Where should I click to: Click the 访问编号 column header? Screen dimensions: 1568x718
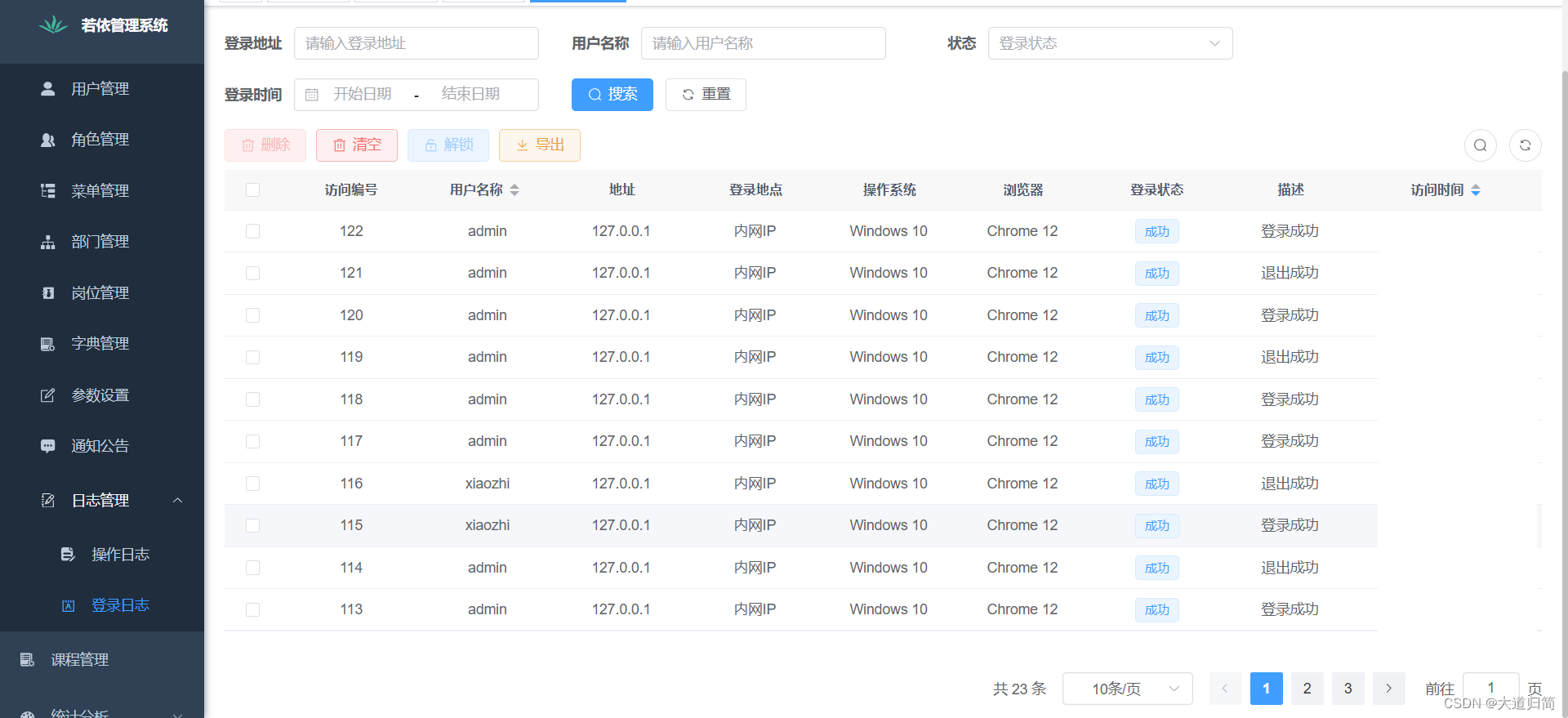pyautogui.click(x=351, y=190)
